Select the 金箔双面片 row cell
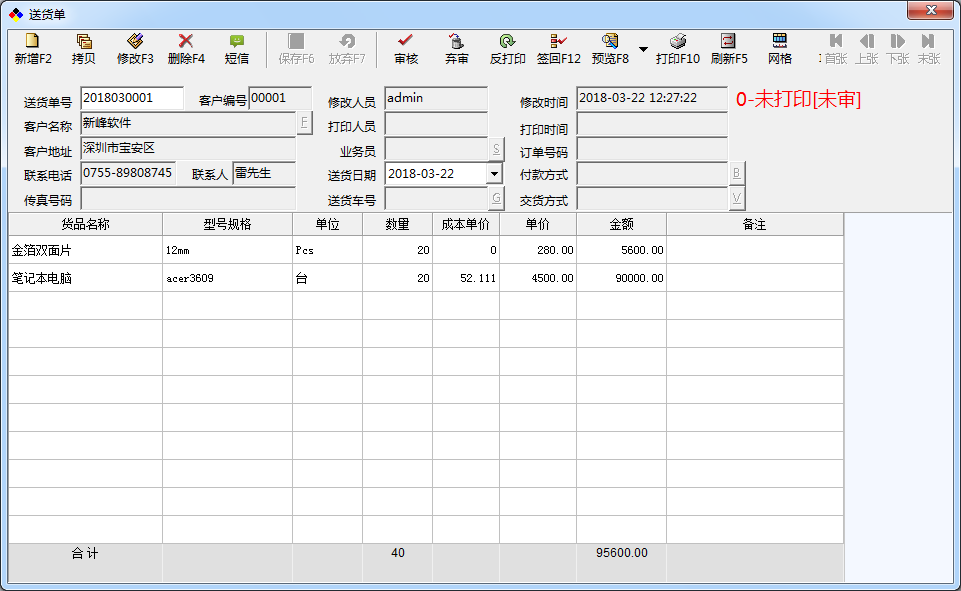Image resolution: width=961 pixels, height=591 pixels. pyautogui.click(x=85, y=250)
